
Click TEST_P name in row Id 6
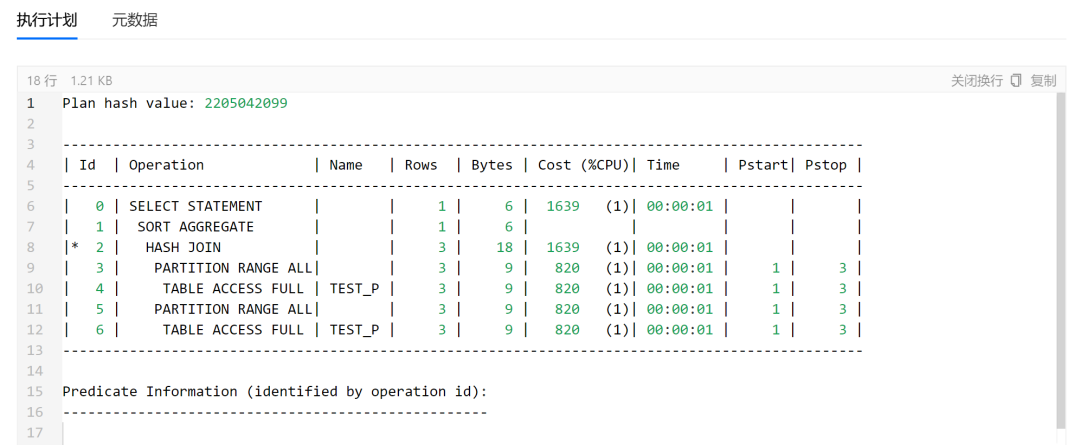tap(354, 330)
